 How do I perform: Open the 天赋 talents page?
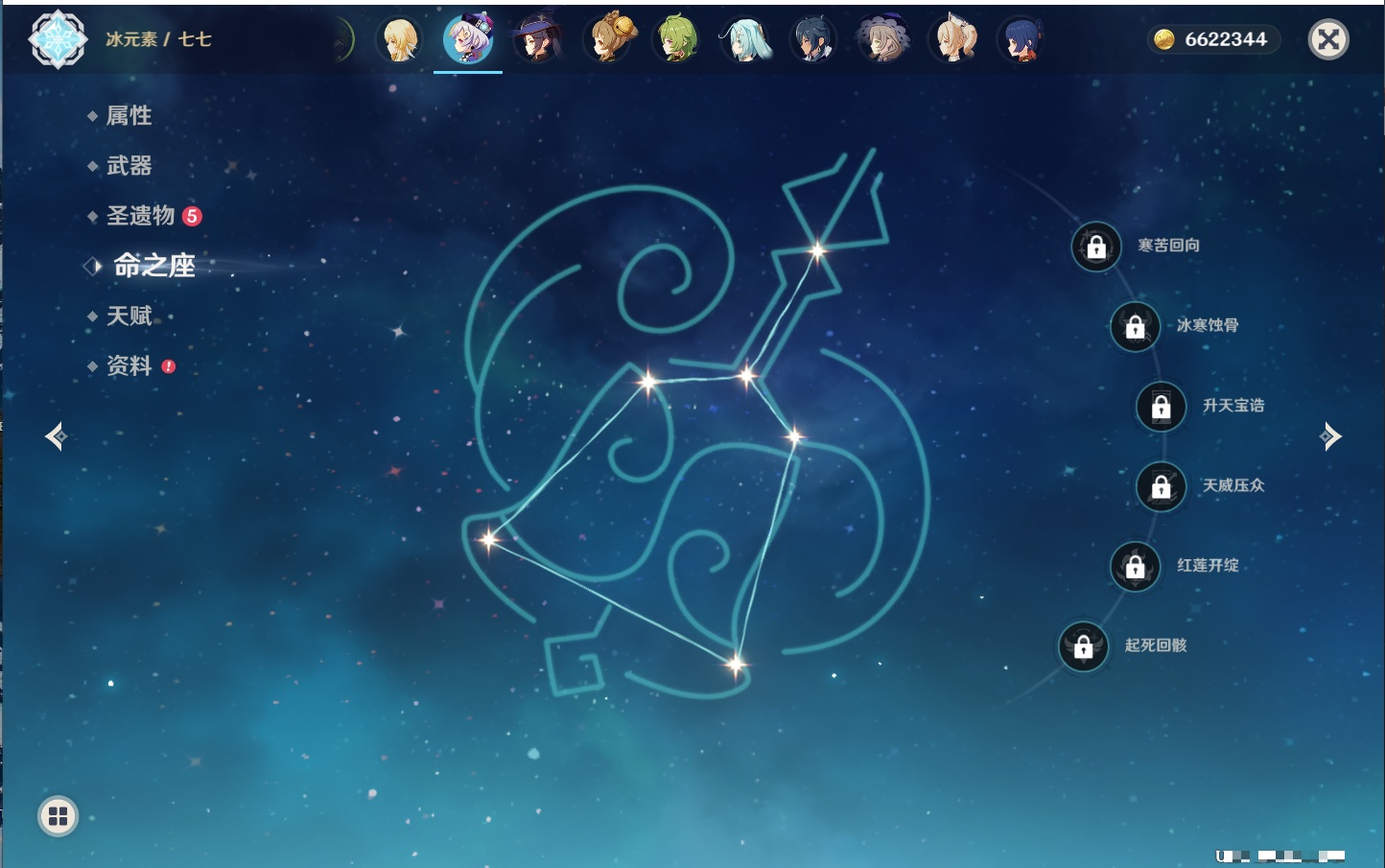coord(129,316)
